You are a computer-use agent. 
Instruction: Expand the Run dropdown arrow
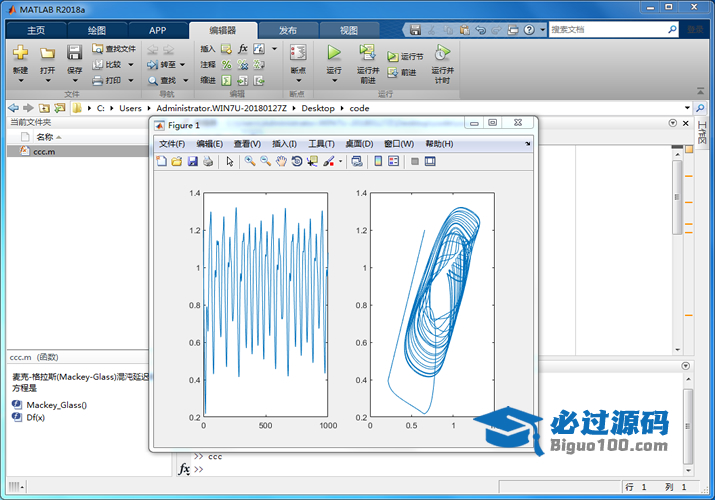334,81
